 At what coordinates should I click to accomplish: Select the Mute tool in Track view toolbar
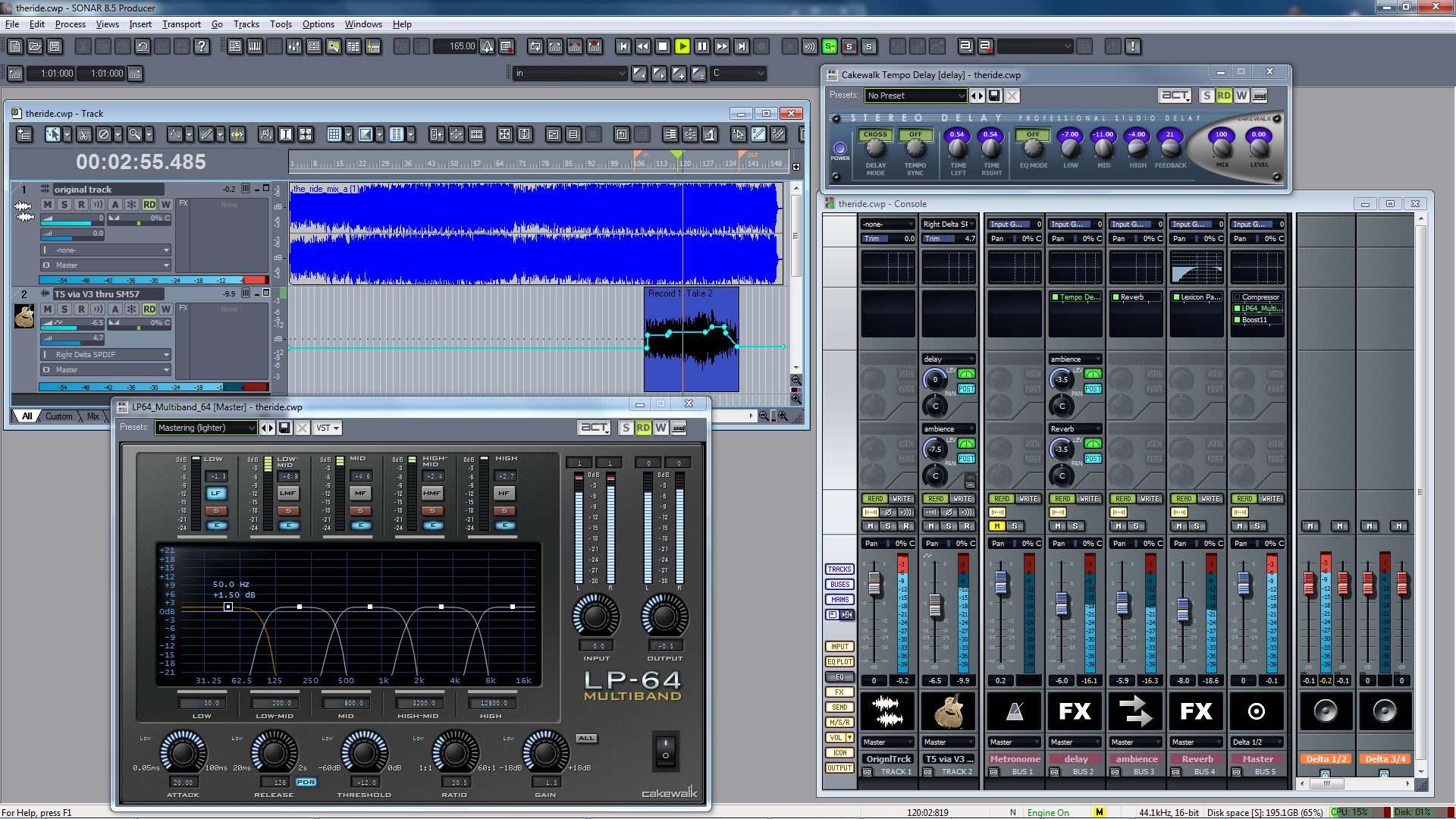(x=105, y=134)
